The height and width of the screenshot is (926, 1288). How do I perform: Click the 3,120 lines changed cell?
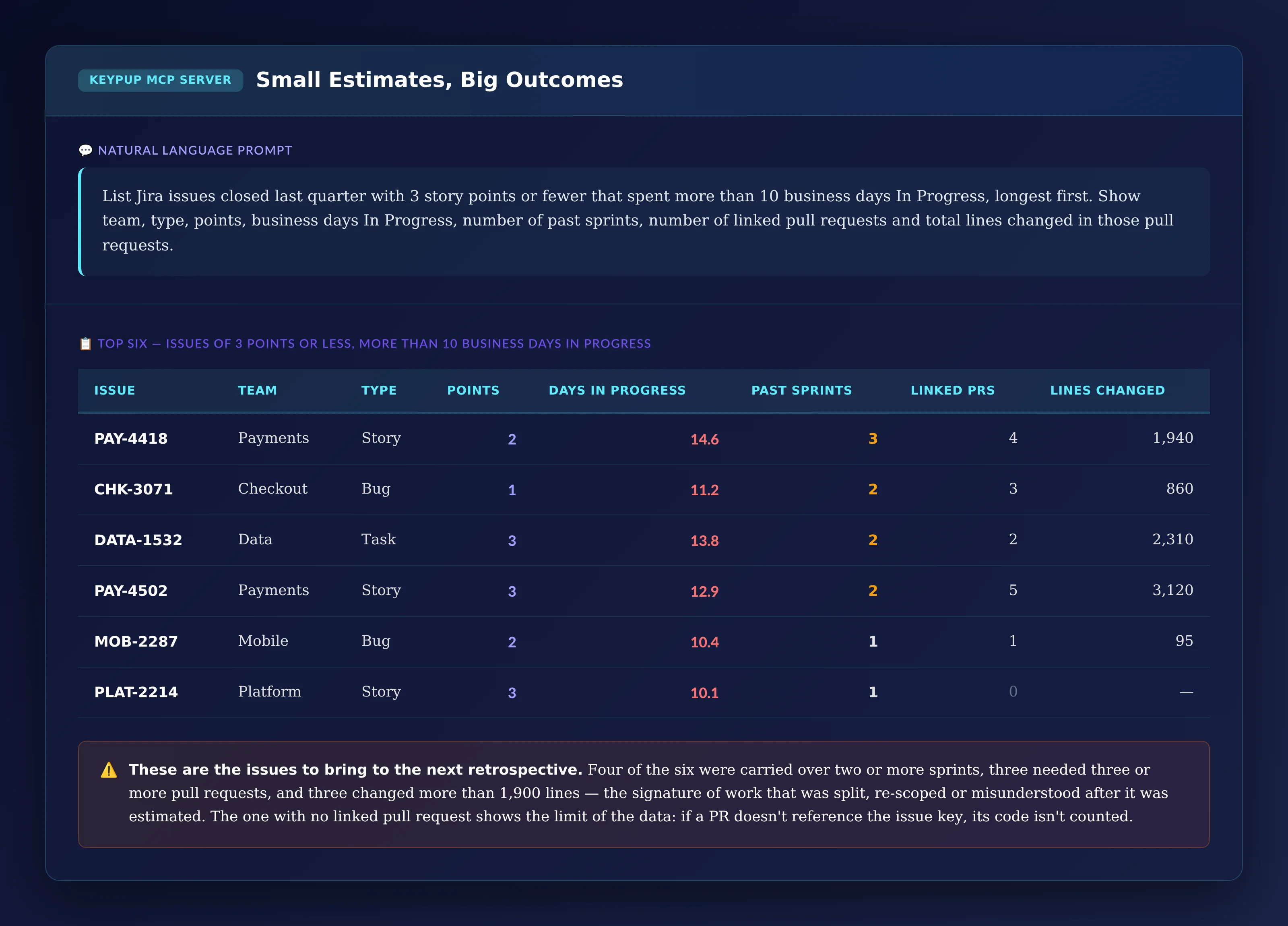tap(1173, 590)
